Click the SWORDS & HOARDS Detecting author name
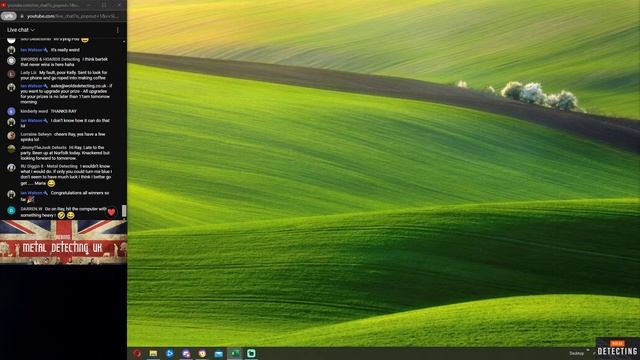The image size is (640, 360). click(50, 59)
